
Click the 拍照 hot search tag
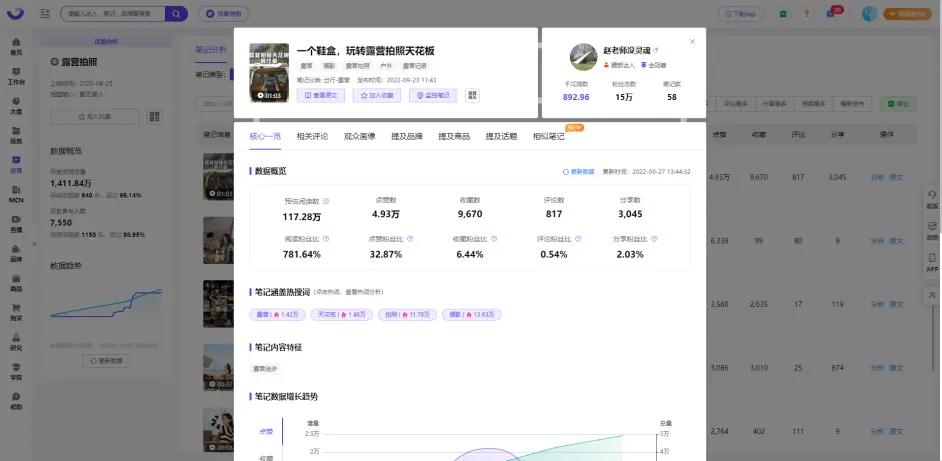408,314
